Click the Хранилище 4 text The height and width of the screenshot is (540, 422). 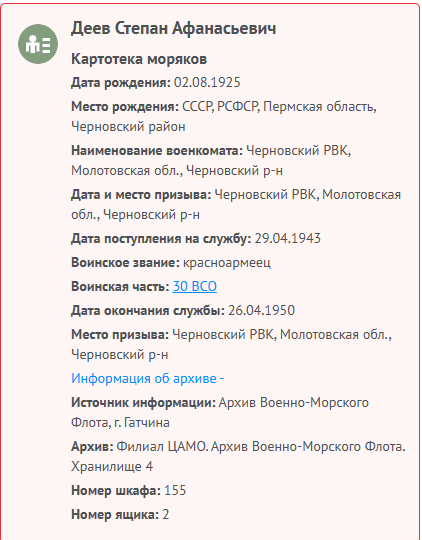point(112,467)
